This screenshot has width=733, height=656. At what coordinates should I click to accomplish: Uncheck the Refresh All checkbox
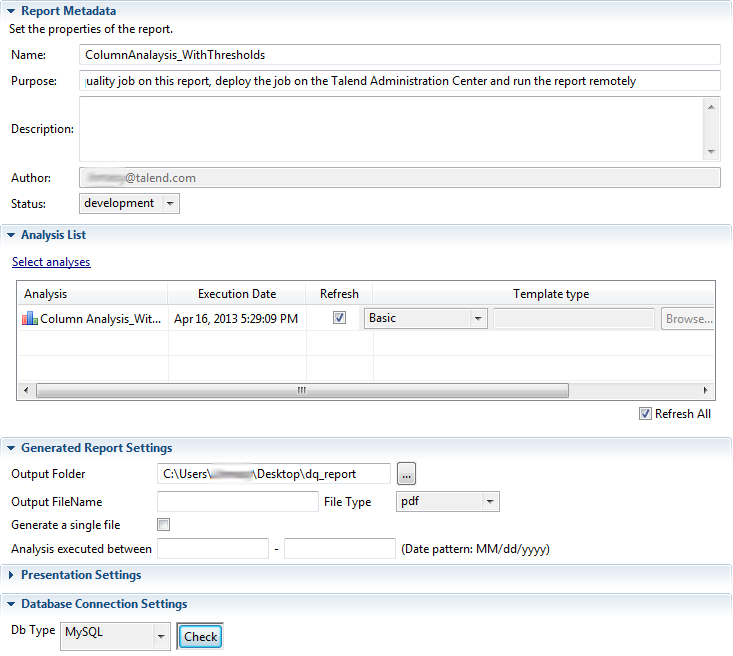[645, 414]
